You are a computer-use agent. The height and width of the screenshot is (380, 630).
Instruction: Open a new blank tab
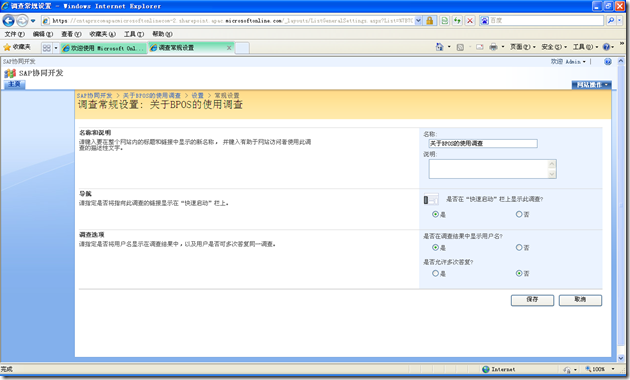pos(242,48)
